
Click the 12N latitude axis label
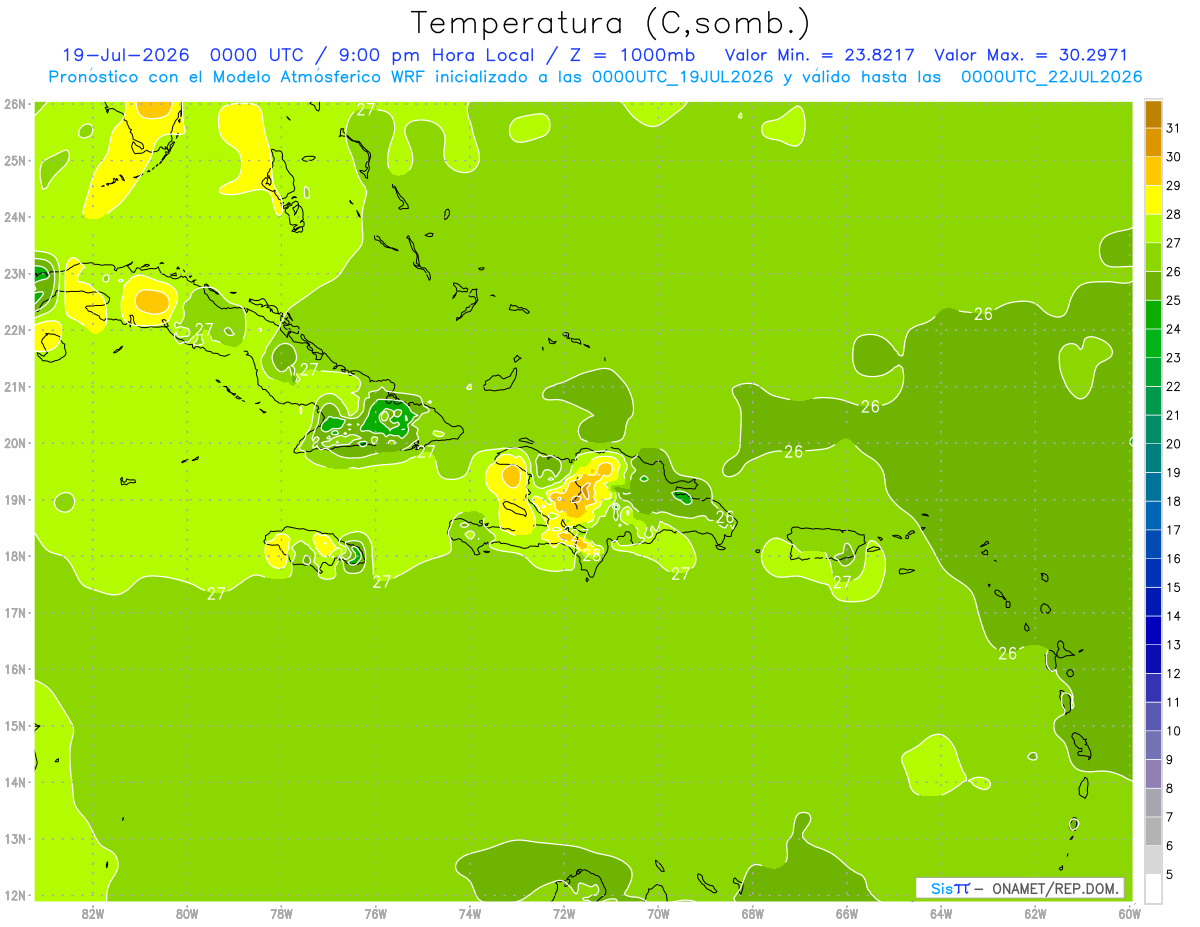click(x=14, y=895)
